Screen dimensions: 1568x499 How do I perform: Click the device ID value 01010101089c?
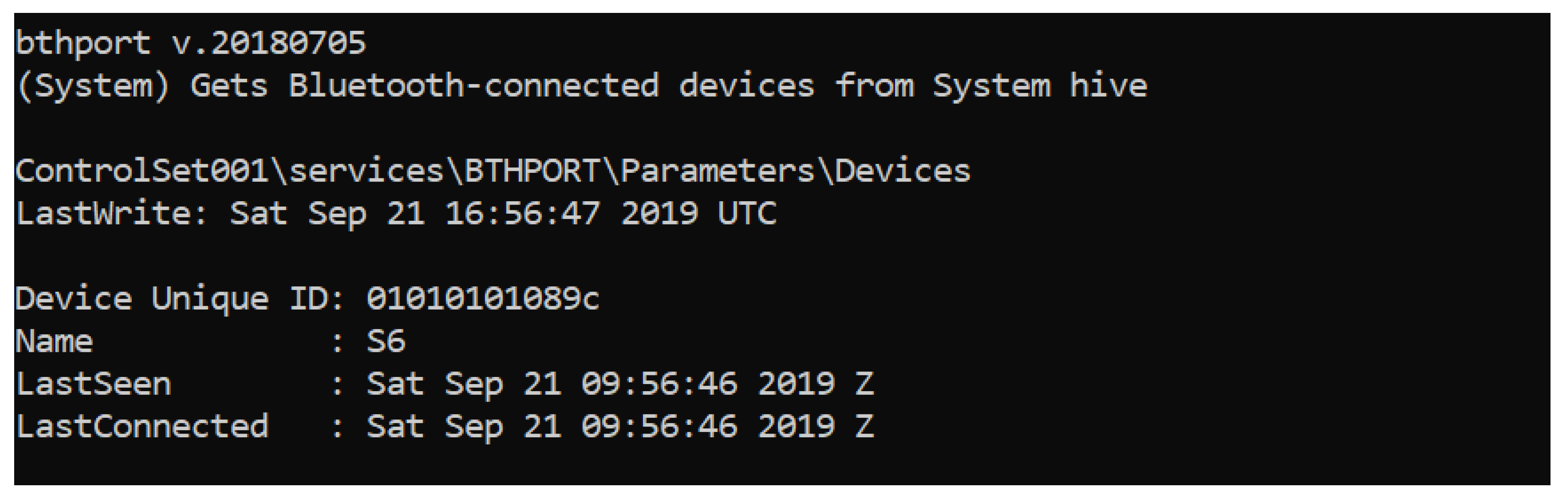tap(483, 299)
